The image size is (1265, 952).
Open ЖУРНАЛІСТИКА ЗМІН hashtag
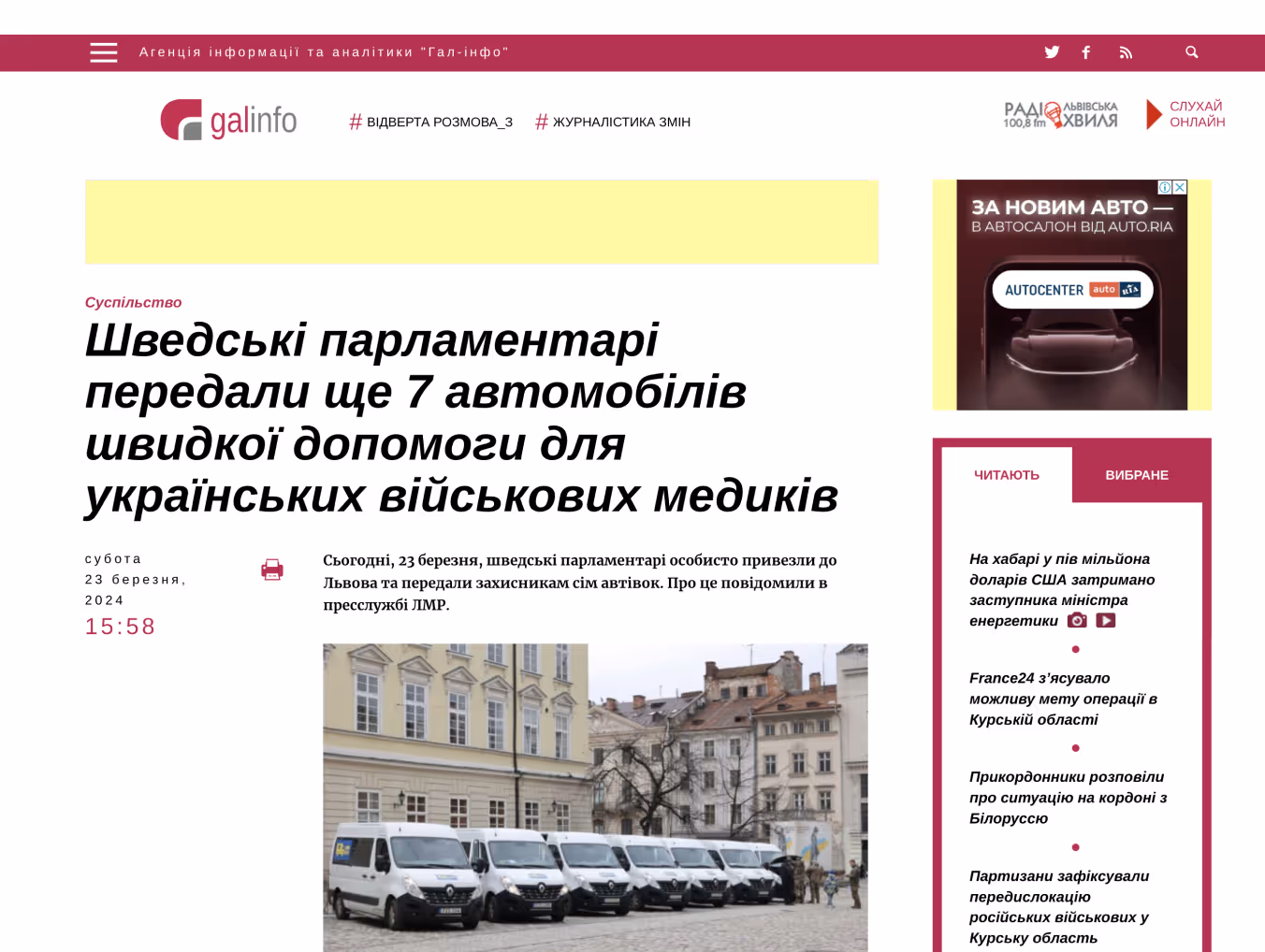(x=613, y=122)
